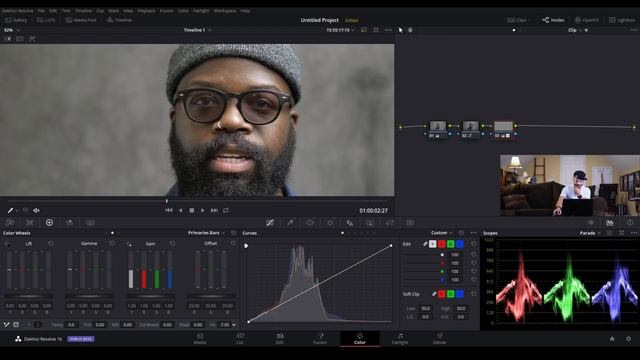Pick white point with Gain picker
Screen dimensions: 640x360
129,244
